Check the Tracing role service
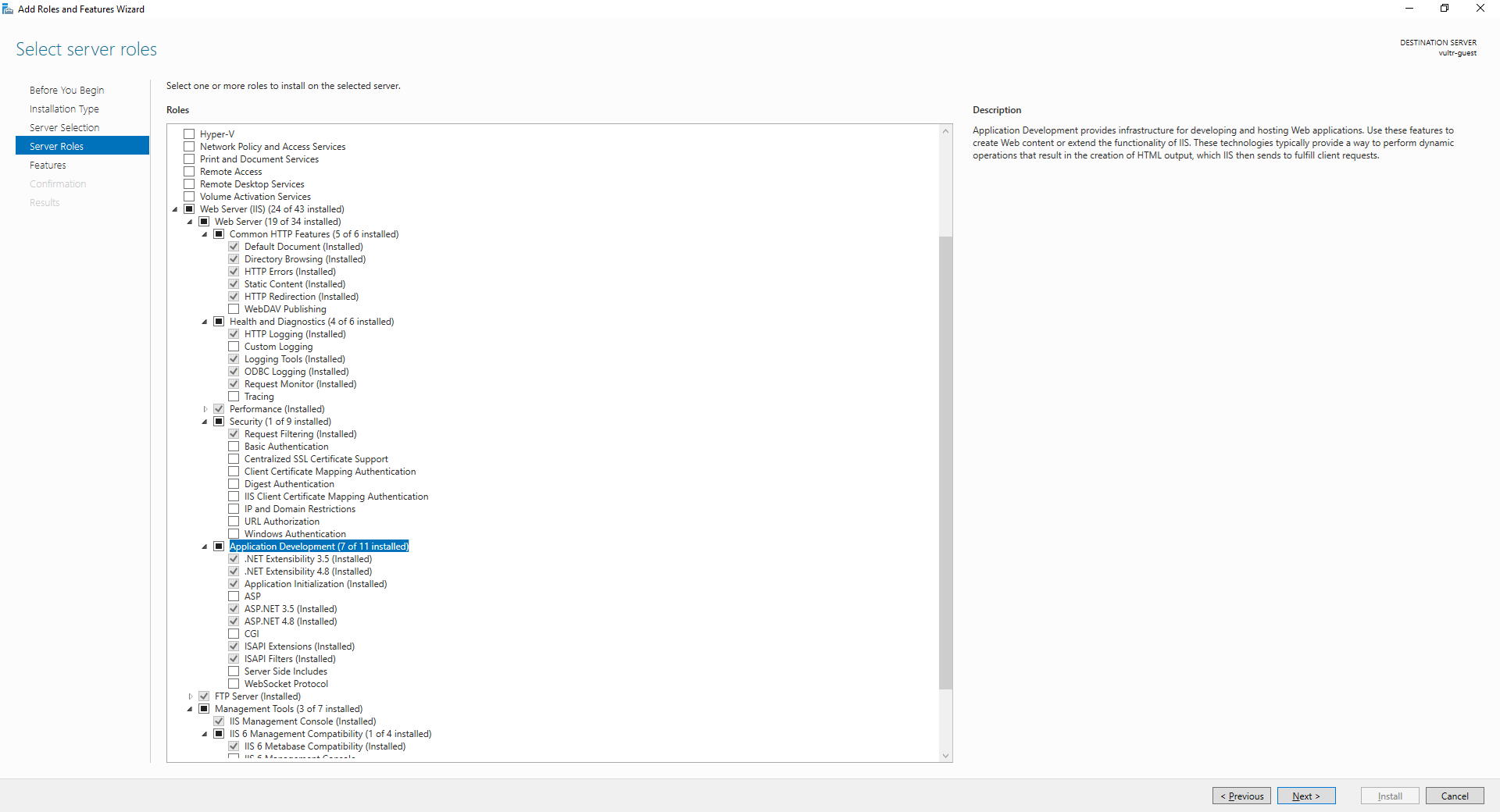The height and width of the screenshot is (812, 1500). (234, 396)
